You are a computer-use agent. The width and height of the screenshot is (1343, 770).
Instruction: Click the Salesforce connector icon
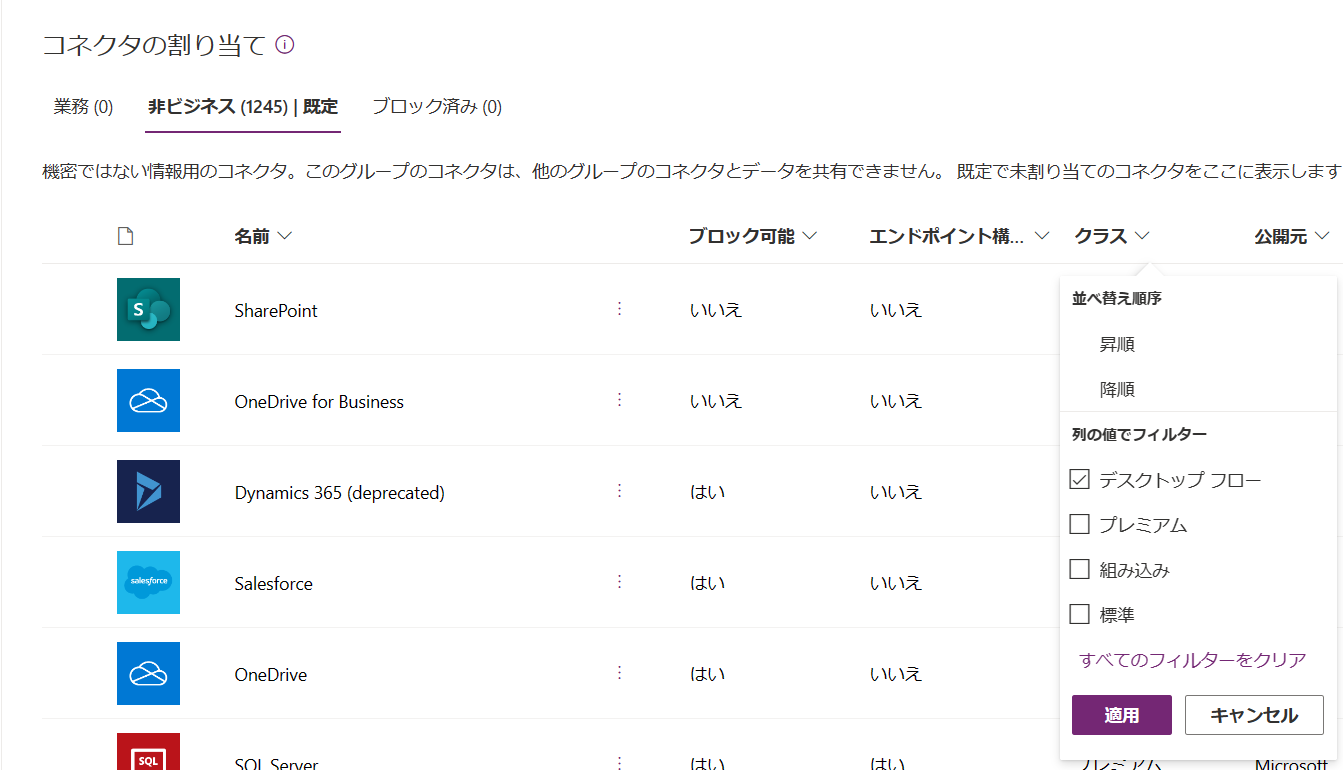148,582
